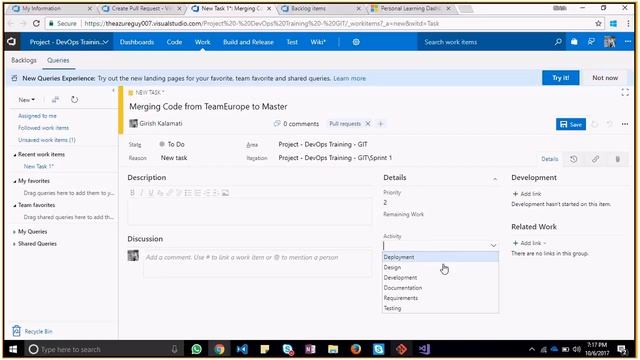This screenshot has height=360, width=640.
Task: Apply underline in Description editor
Action: 151,193
